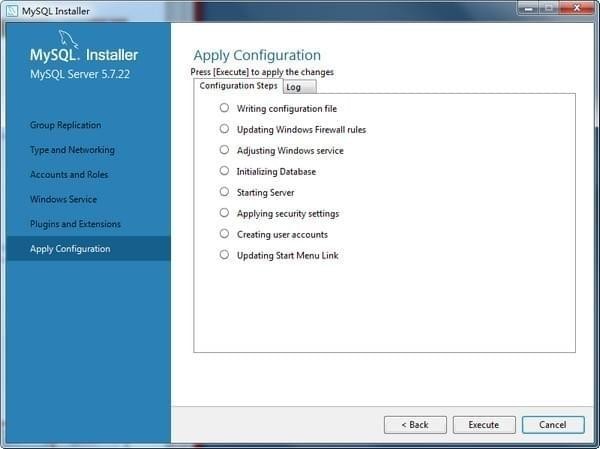The width and height of the screenshot is (600, 449).
Task: Click Execute to apply changes
Action: (x=484, y=425)
